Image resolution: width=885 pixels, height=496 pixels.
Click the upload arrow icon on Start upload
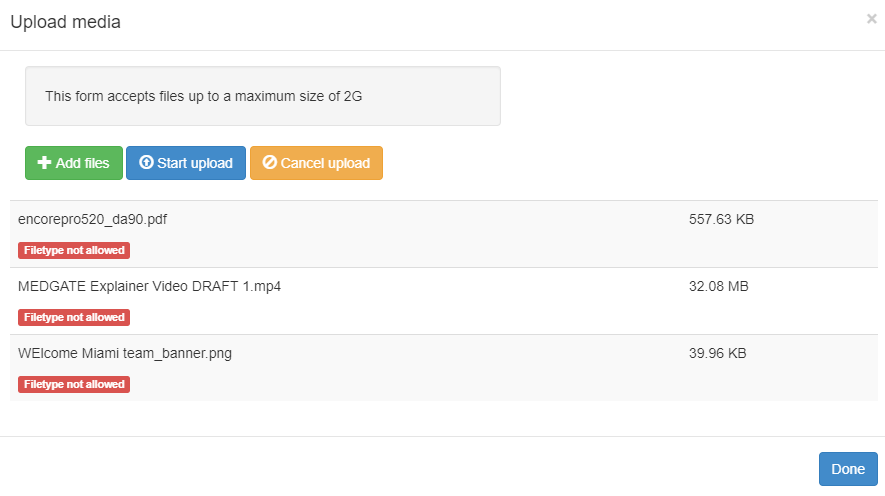(146, 163)
